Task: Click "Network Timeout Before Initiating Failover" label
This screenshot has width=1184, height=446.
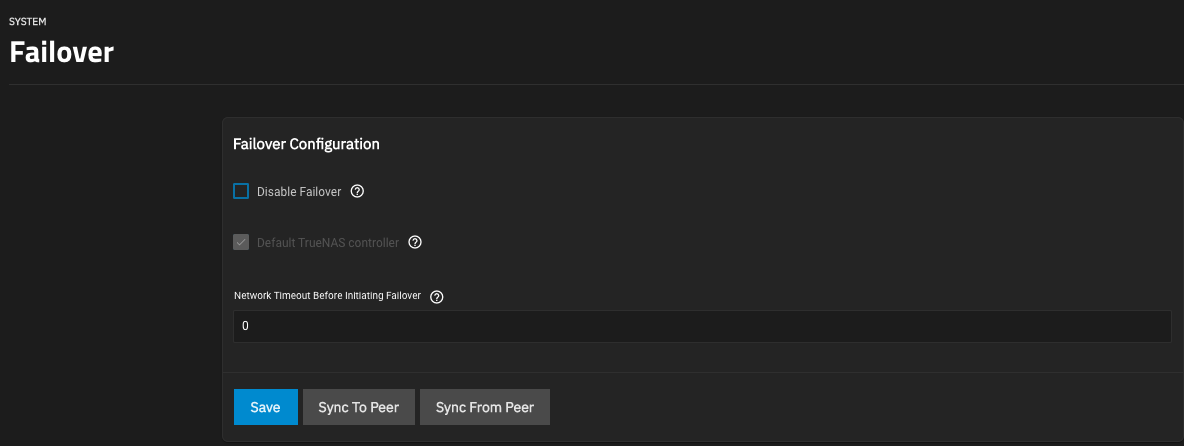Action: 326,297
